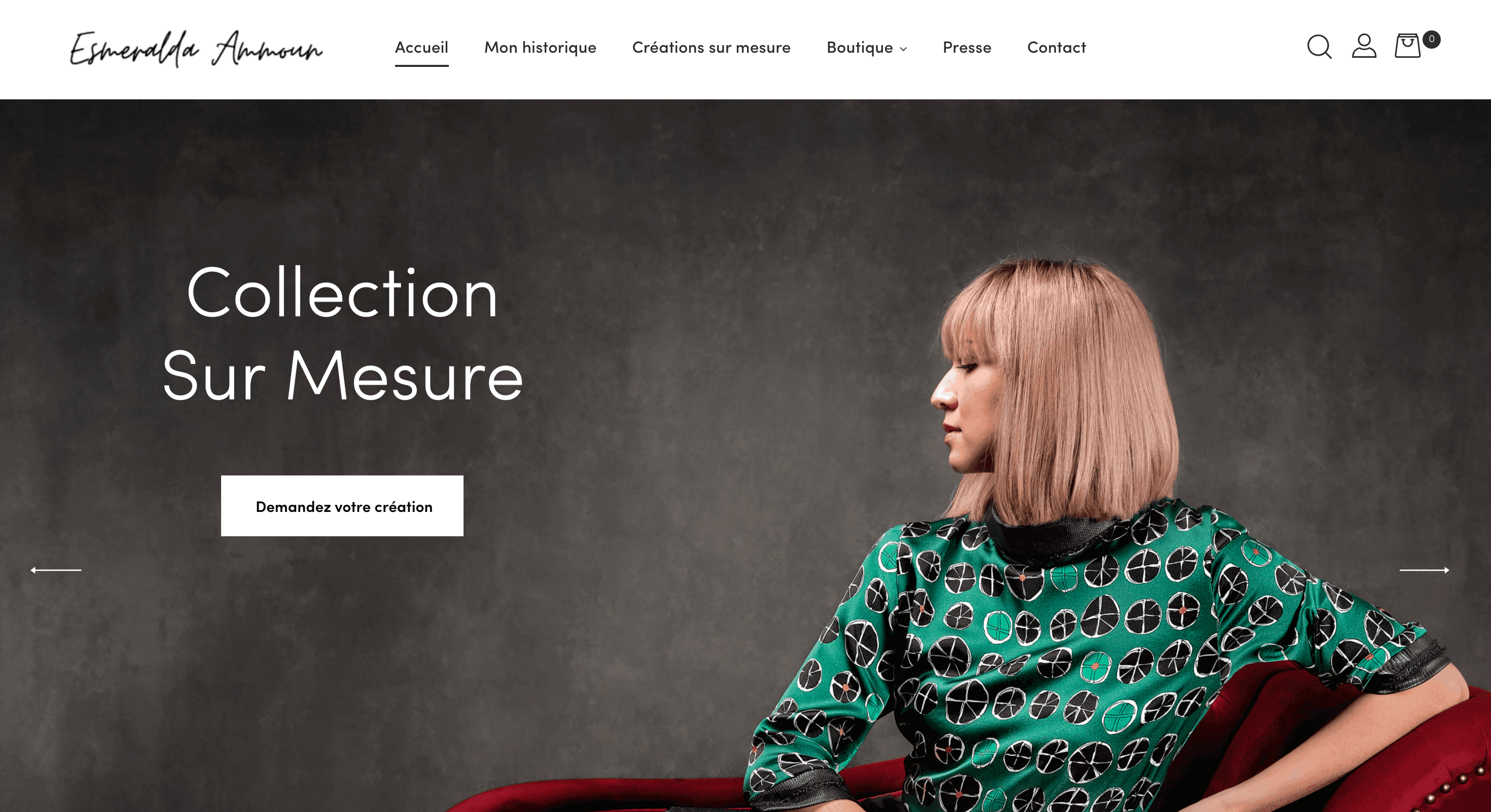The image size is (1491, 812).
Task: Click the Sur Mesure heading line
Action: [x=343, y=376]
